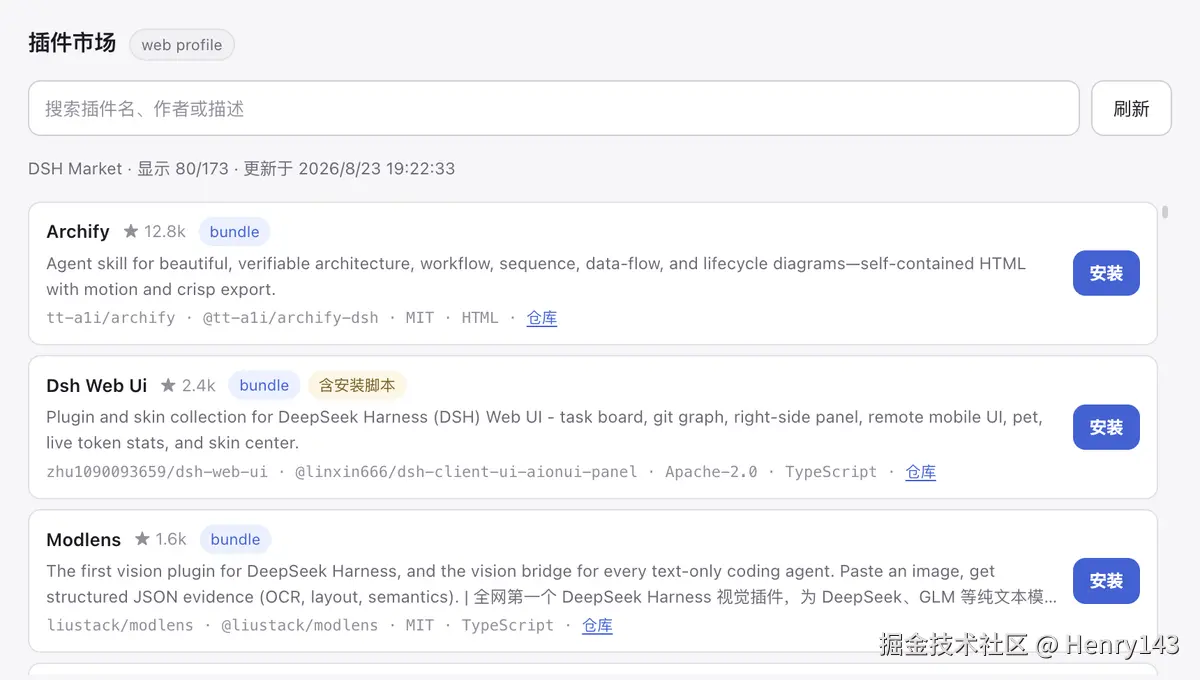
Task: Click the @linxin666/dsh-client-ui-aionui-panel package text
Action: click(466, 472)
